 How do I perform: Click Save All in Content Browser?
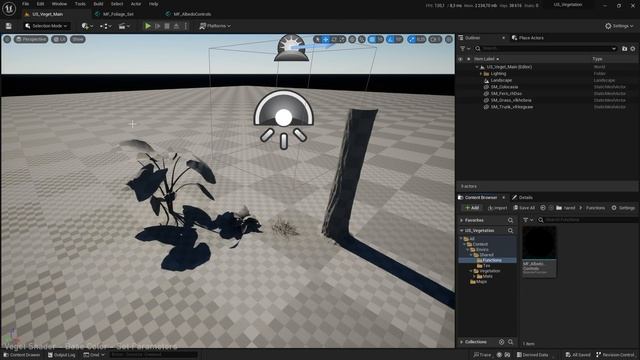(x=524, y=208)
